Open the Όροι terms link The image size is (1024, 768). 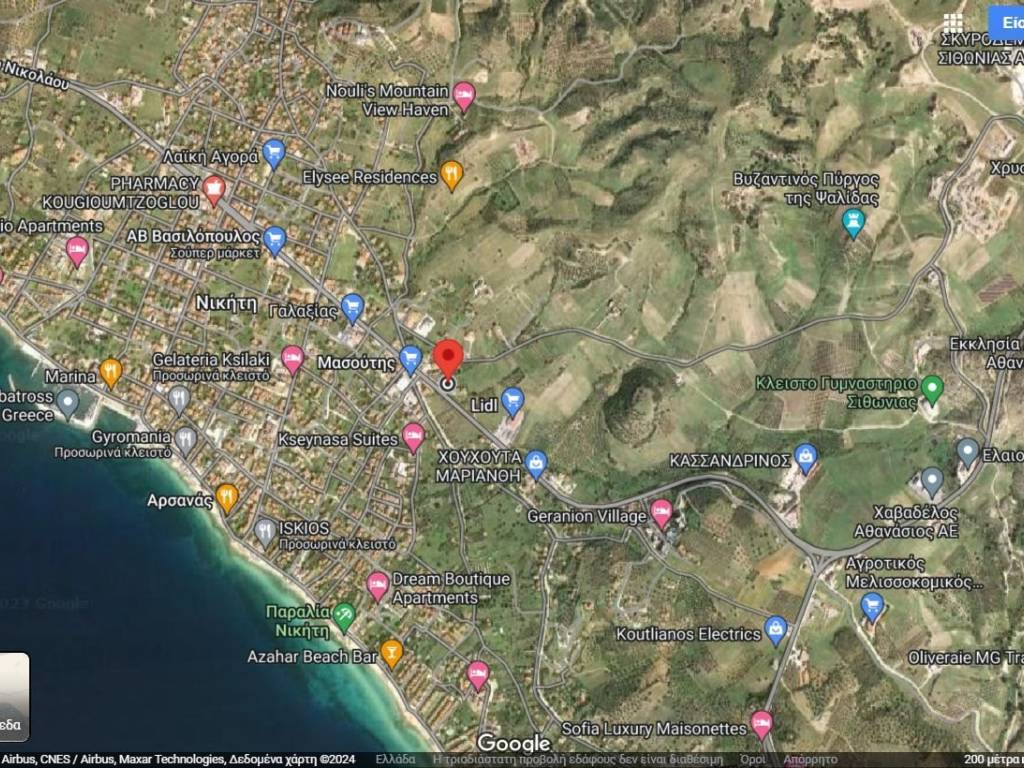click(x=752, y=759)
